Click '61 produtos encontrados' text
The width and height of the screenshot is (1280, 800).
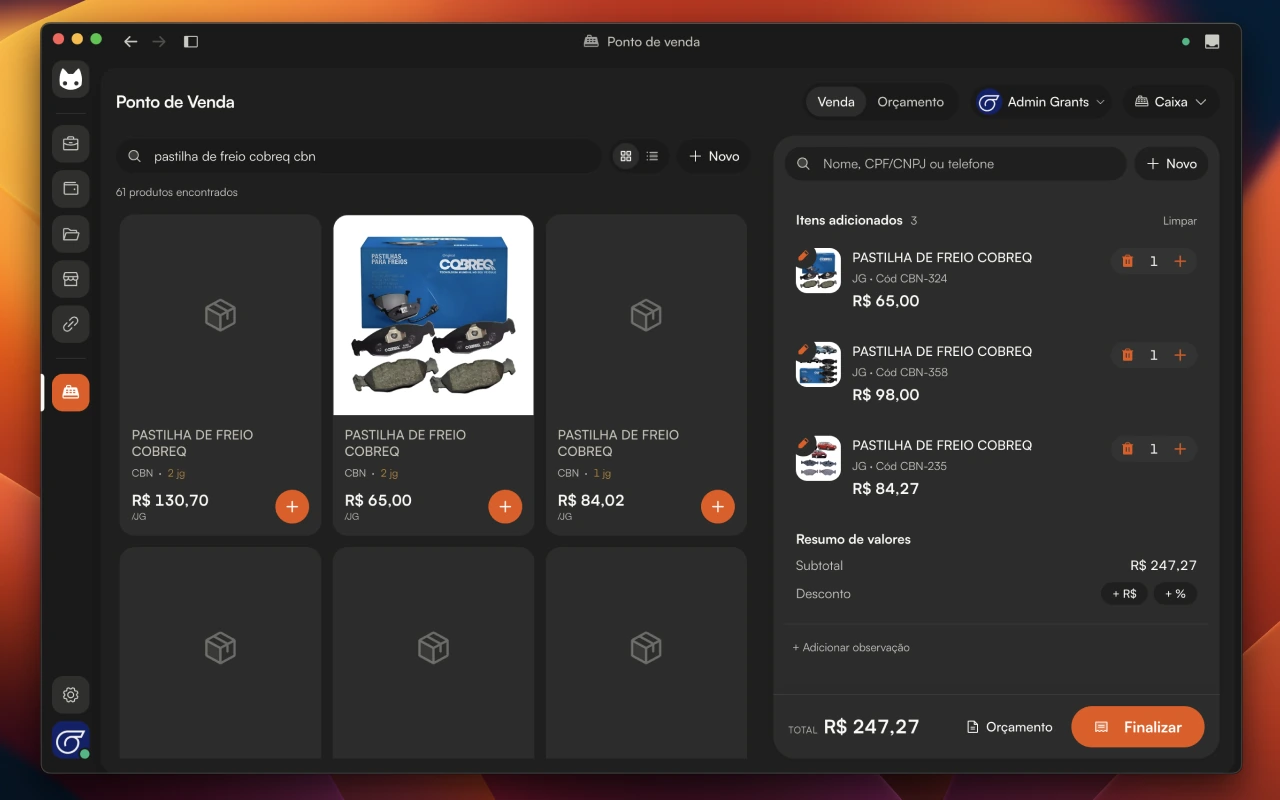pyautogui.click(x=177, y=192)
